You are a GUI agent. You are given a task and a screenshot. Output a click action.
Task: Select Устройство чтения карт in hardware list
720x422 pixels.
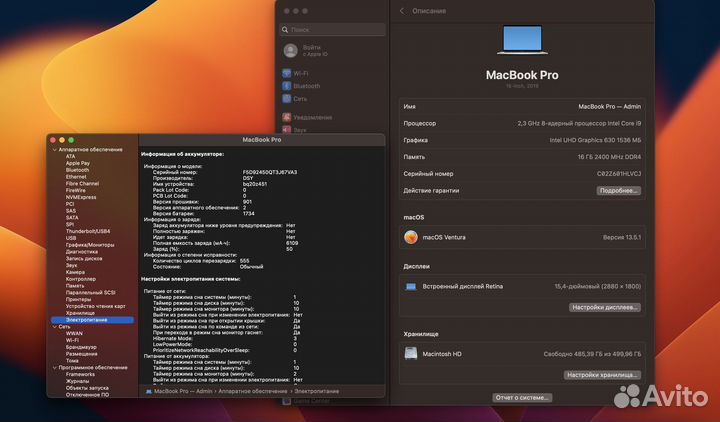click(96, 306)
